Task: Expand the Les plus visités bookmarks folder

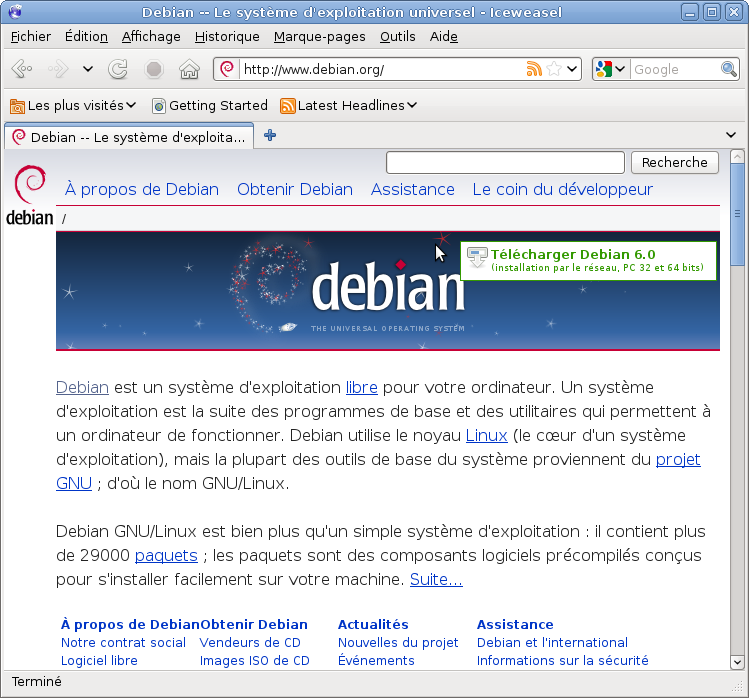Action: point(73,106)
